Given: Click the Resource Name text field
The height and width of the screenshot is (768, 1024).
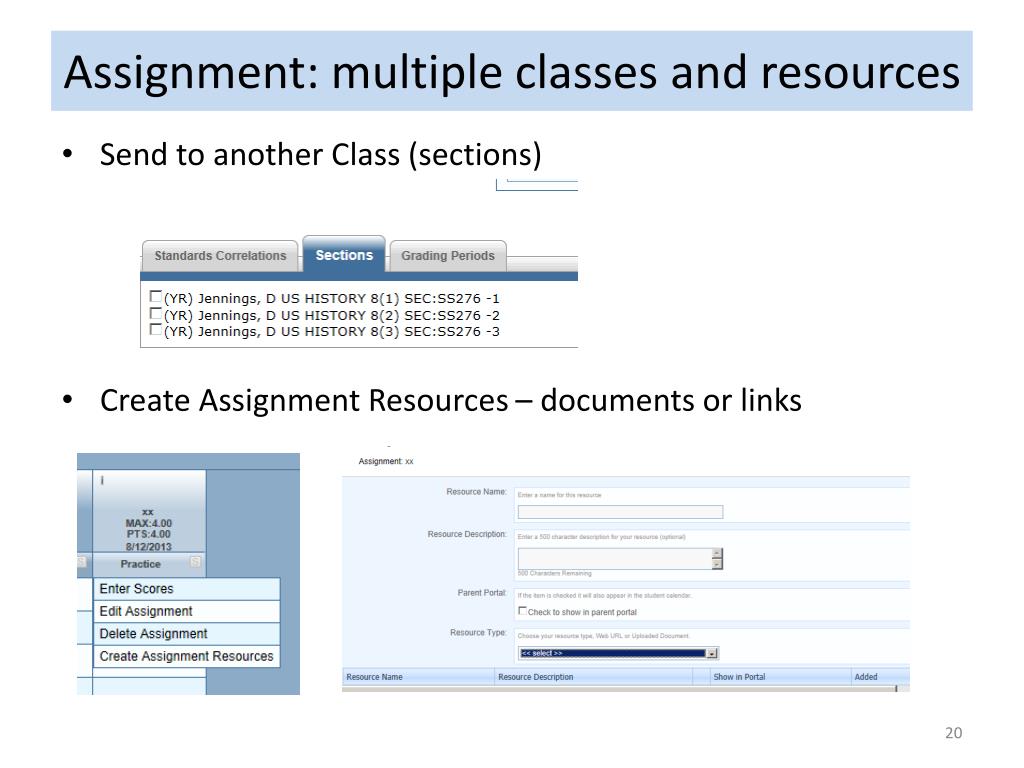Looking at the screenshot, I should click(620, 513).
